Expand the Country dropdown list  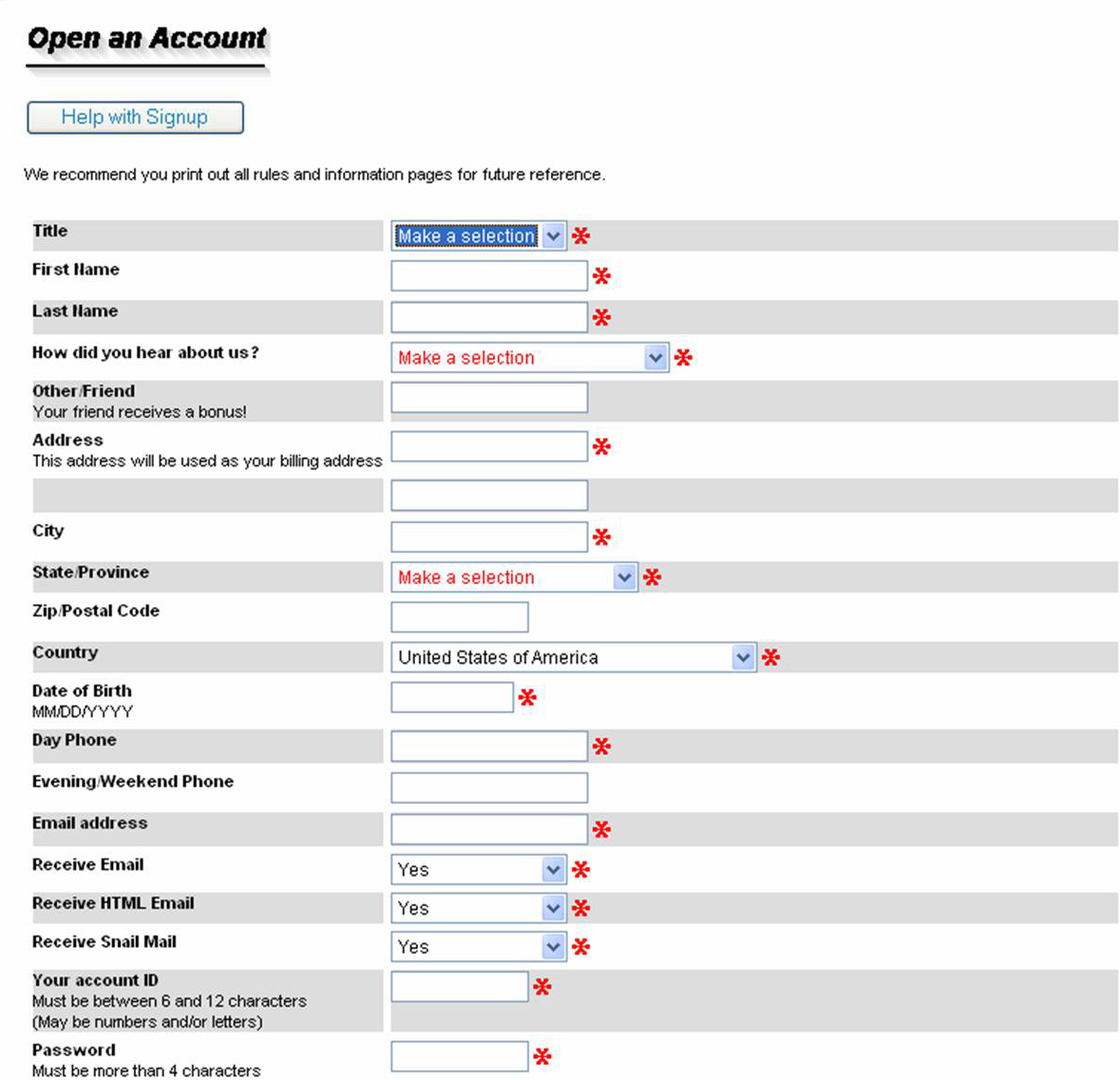tap(573, 657)
